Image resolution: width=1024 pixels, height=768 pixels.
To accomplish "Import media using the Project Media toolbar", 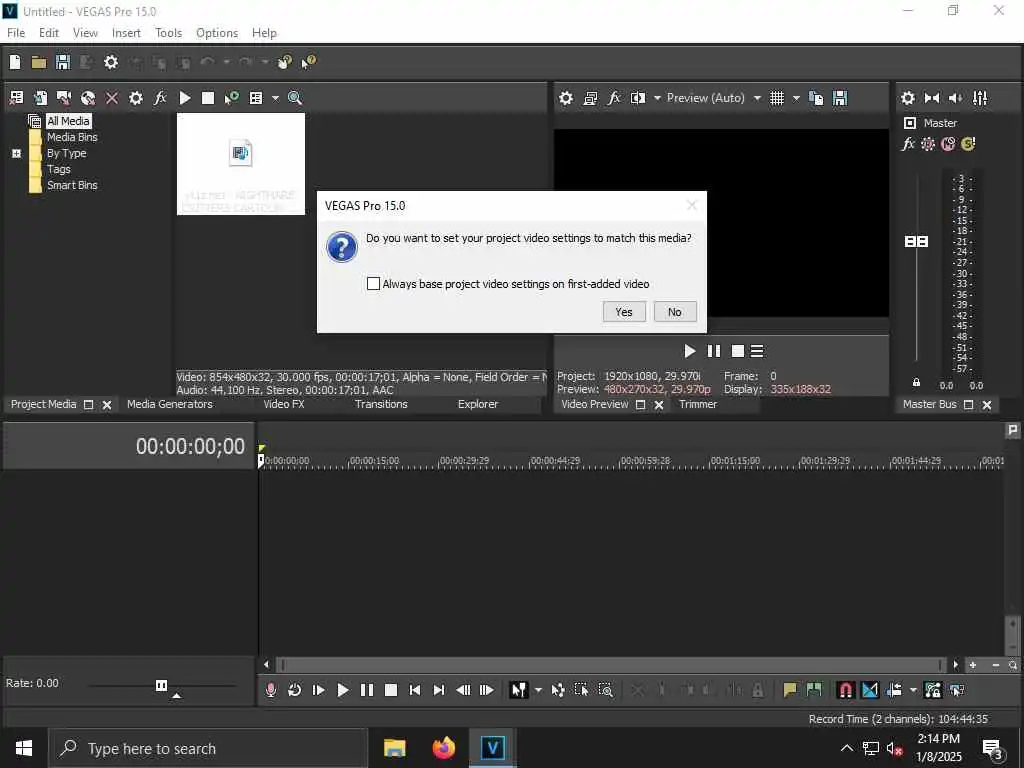I will click(x=40, y=98).
